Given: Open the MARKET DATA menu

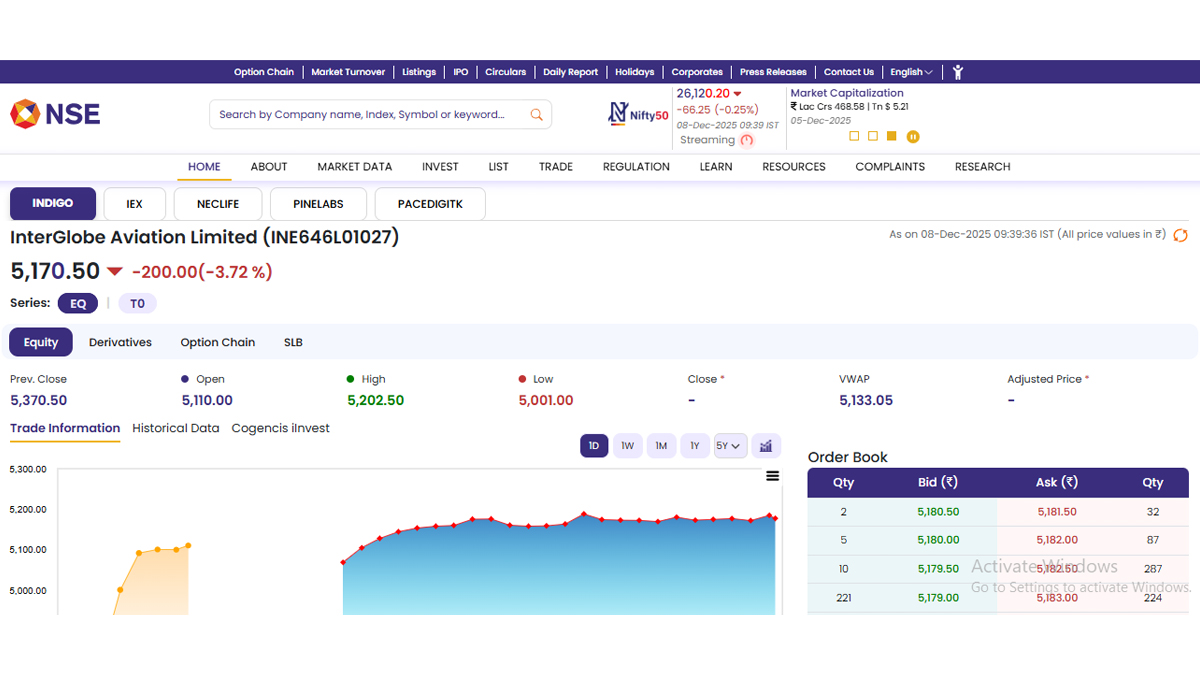Looking at the screenshot, I should pyautogui.click(x=354, y=167).
